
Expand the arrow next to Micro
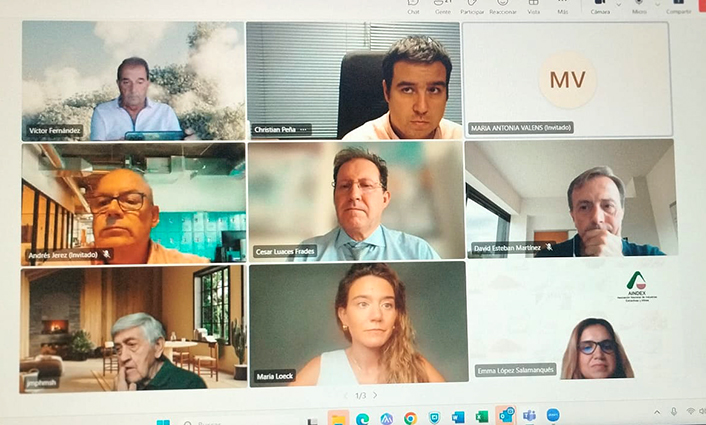657,5
